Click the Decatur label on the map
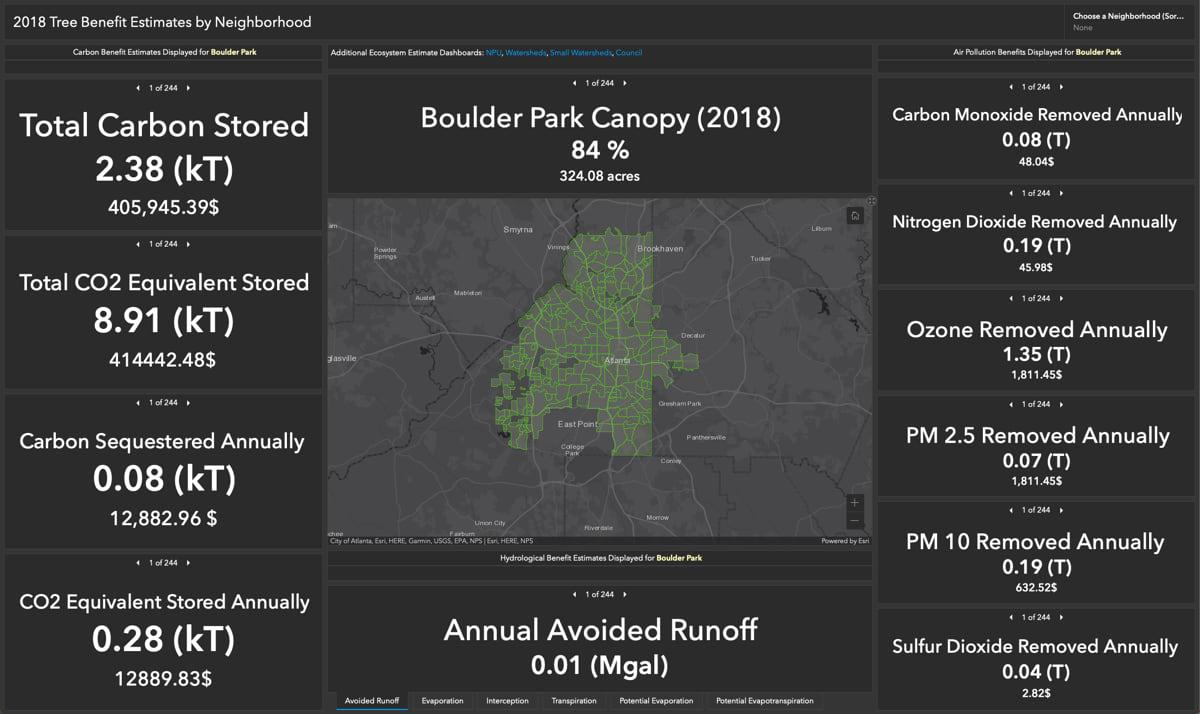 point(693,335)
